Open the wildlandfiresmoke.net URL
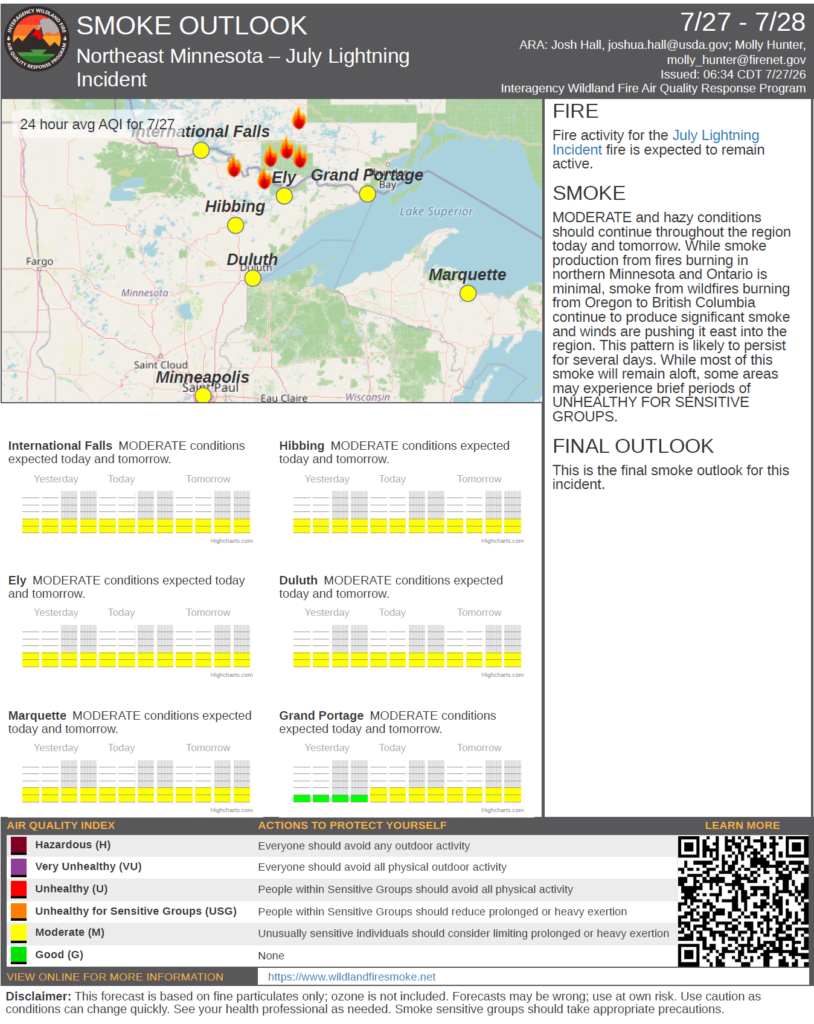Screen dimensions: 814x1024 351,976
